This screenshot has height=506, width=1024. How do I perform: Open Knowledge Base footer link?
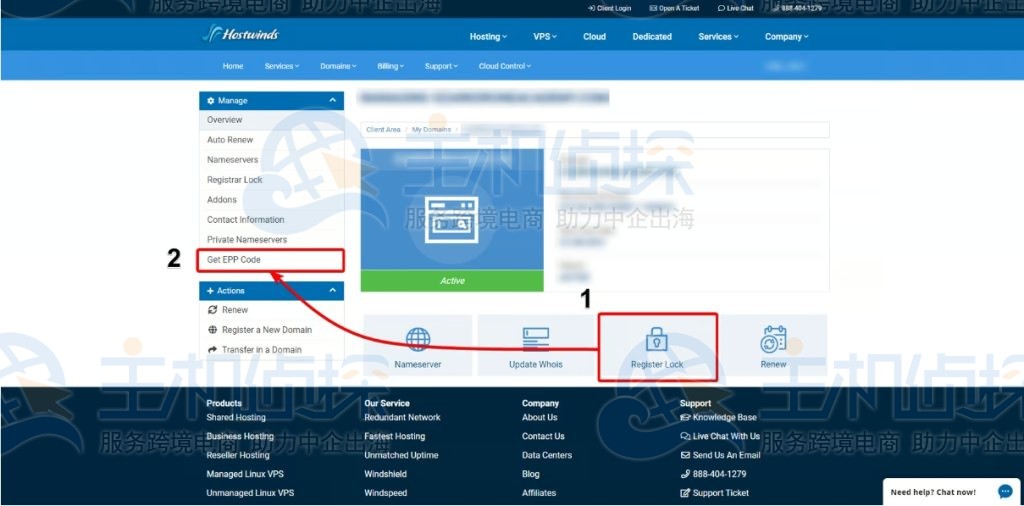(718, 417)
